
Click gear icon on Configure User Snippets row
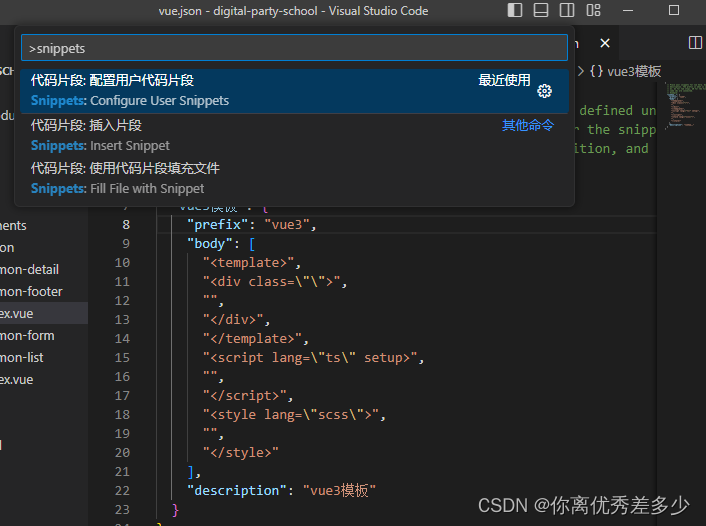click(x=544, y=91)
